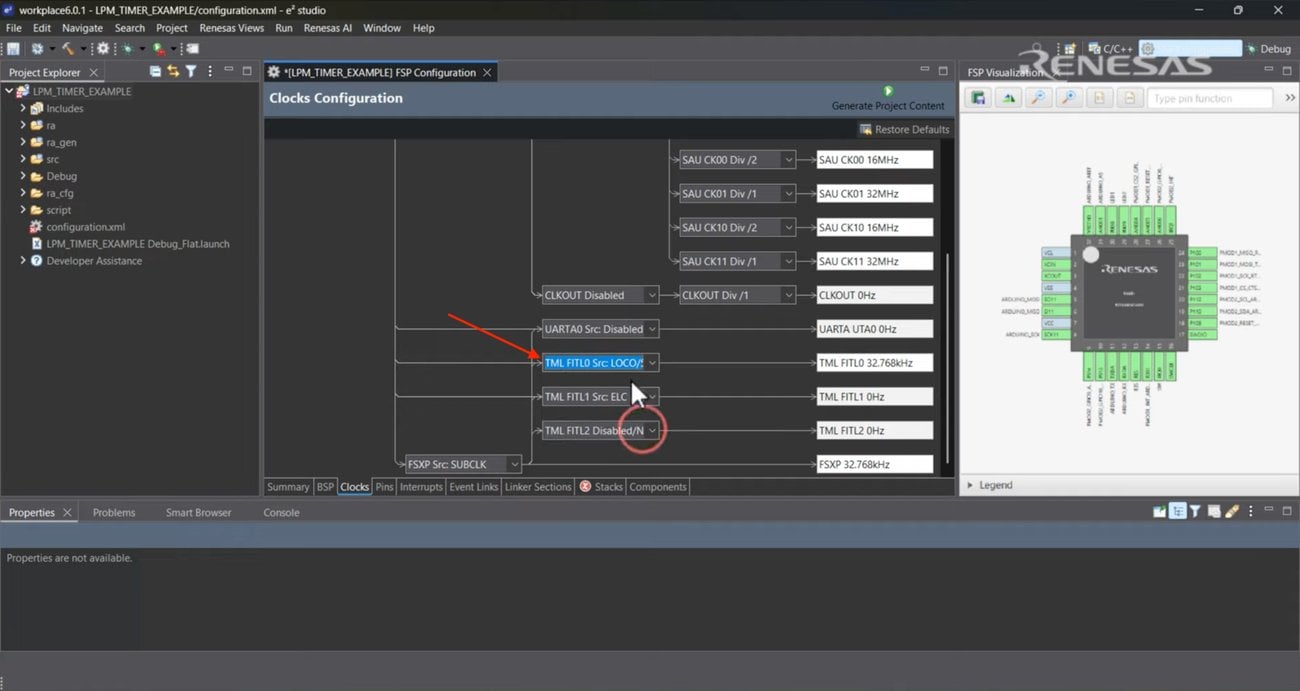This screenshot has height=691, width=1300.
Task: Switch to the Pins tab
Action: pyautogui.click(x=384, y=487)
